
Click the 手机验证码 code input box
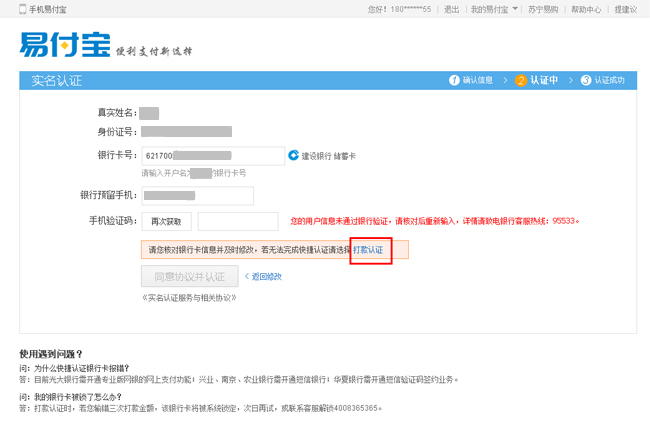238,221
